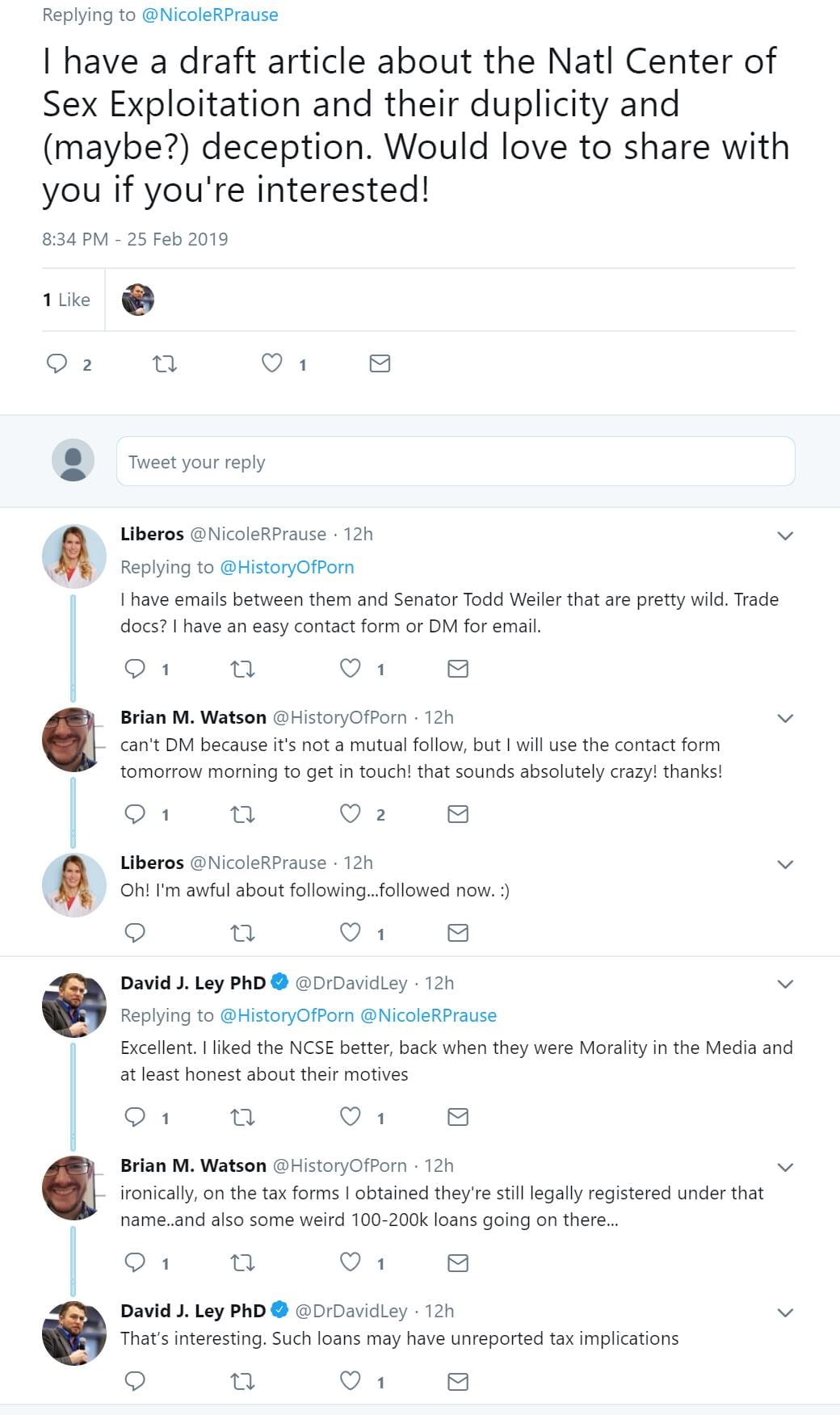Retweet Brian's "can't DM" reply
Screen dimensions: 840x1415
[x=242, y=814]
